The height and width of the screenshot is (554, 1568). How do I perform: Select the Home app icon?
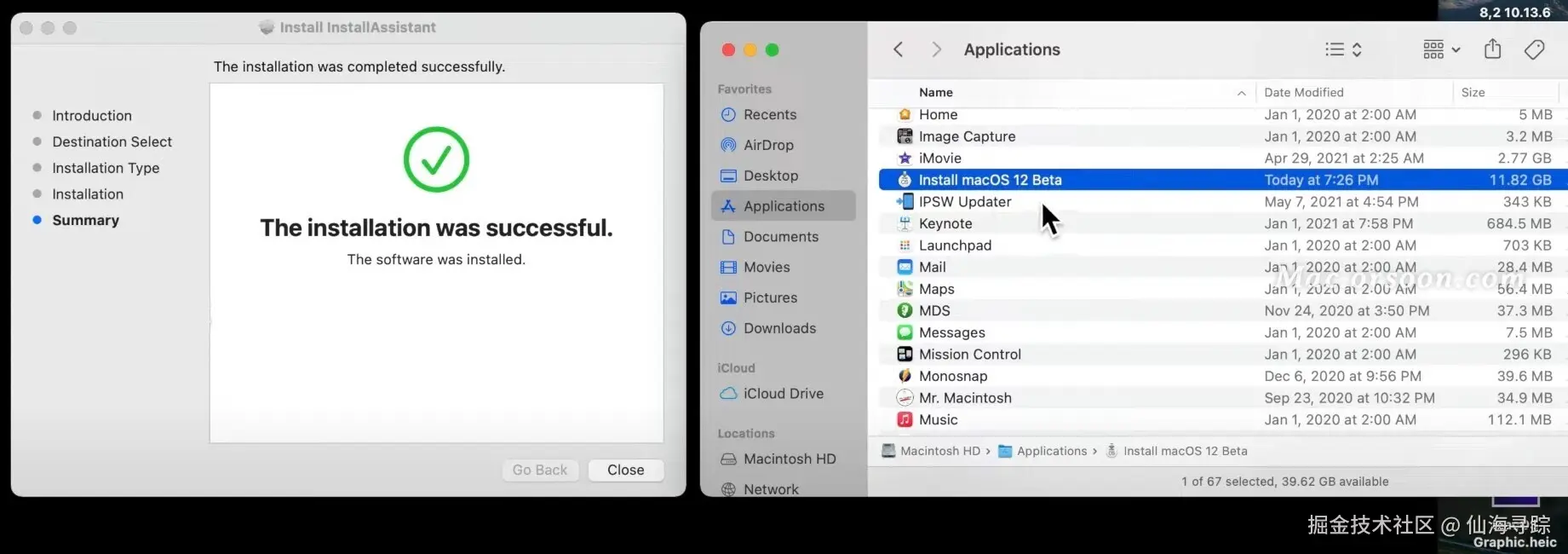905,114
